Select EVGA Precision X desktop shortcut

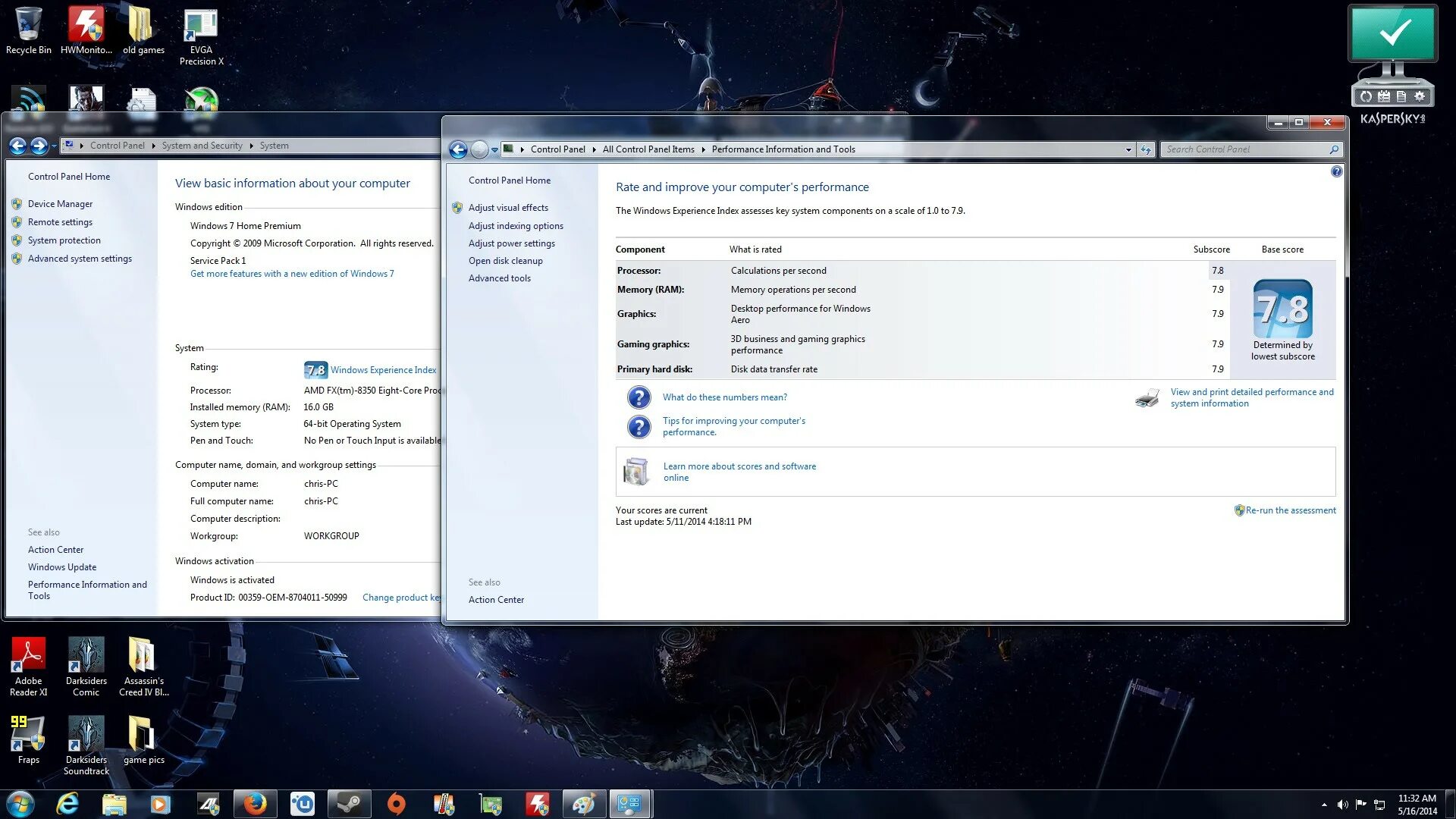tap(201, 36)
